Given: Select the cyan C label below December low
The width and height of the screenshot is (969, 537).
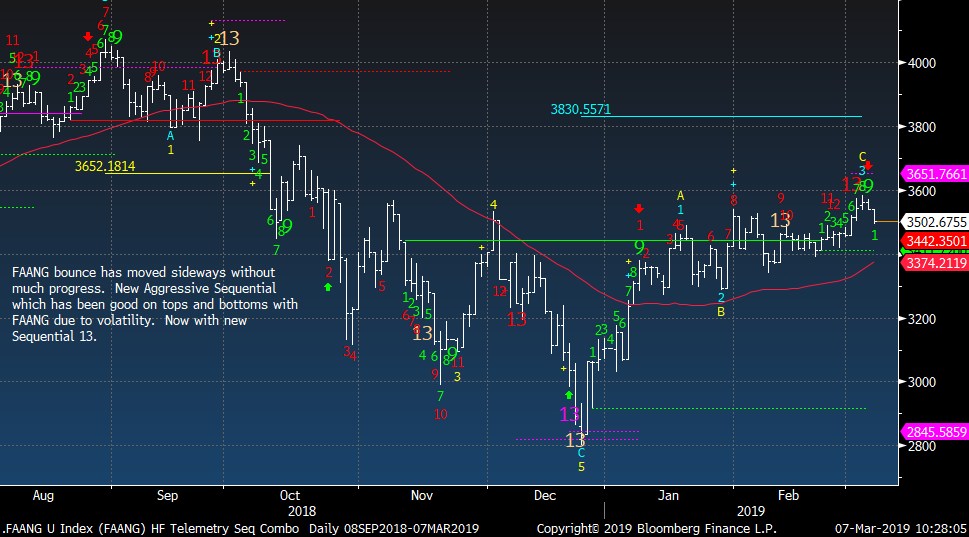Looking at the screenshot, I should click(x=581, y=453).
